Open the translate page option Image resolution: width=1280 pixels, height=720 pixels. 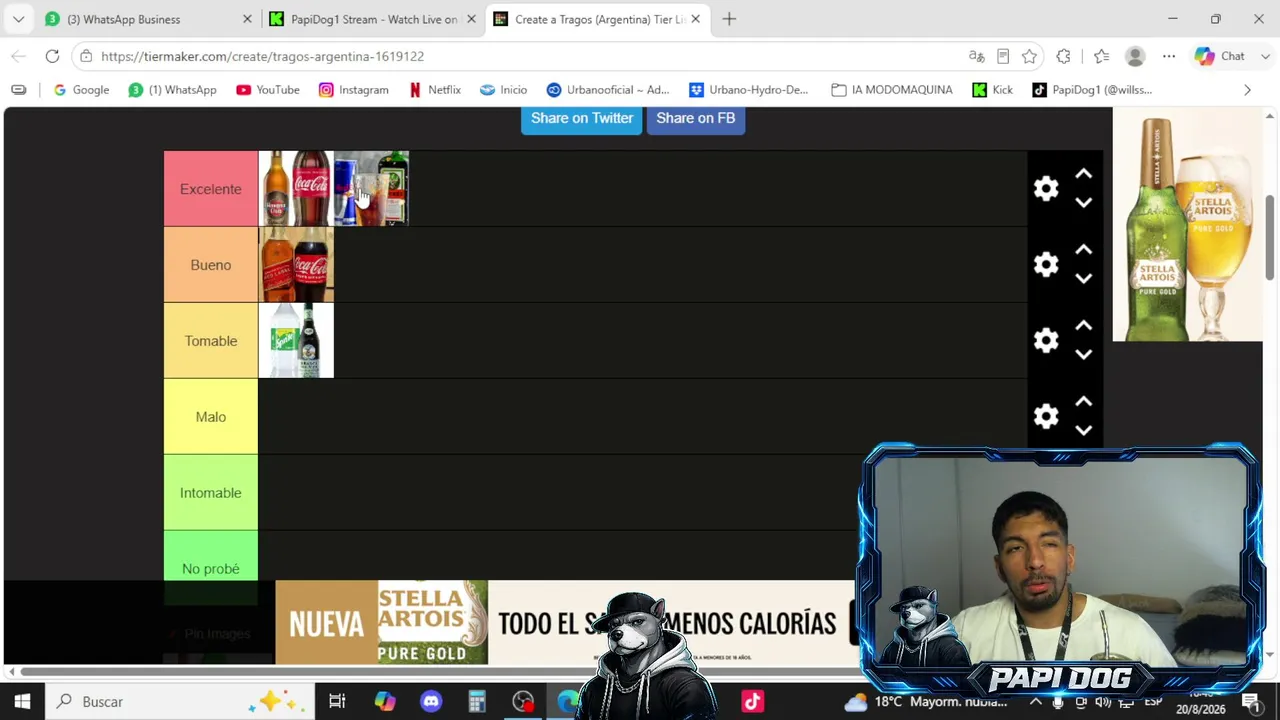[x=977, y=56]
